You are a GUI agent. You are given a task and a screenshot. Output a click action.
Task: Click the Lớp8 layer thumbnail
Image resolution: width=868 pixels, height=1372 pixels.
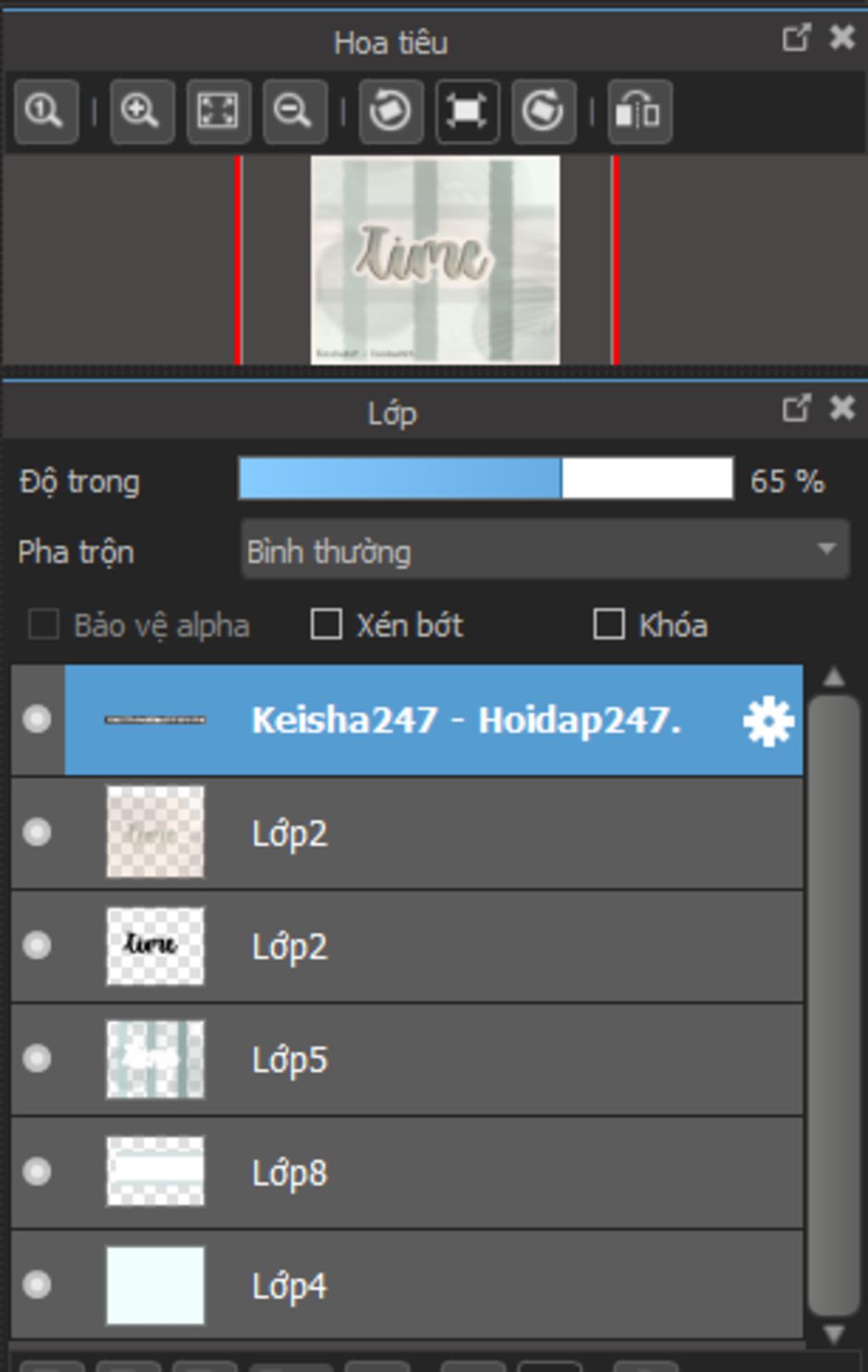pyautogui.click(x=155, y=1172)
